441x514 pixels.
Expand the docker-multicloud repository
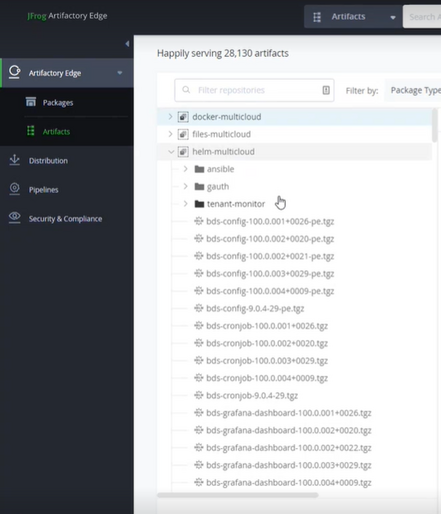pos(170,117)
